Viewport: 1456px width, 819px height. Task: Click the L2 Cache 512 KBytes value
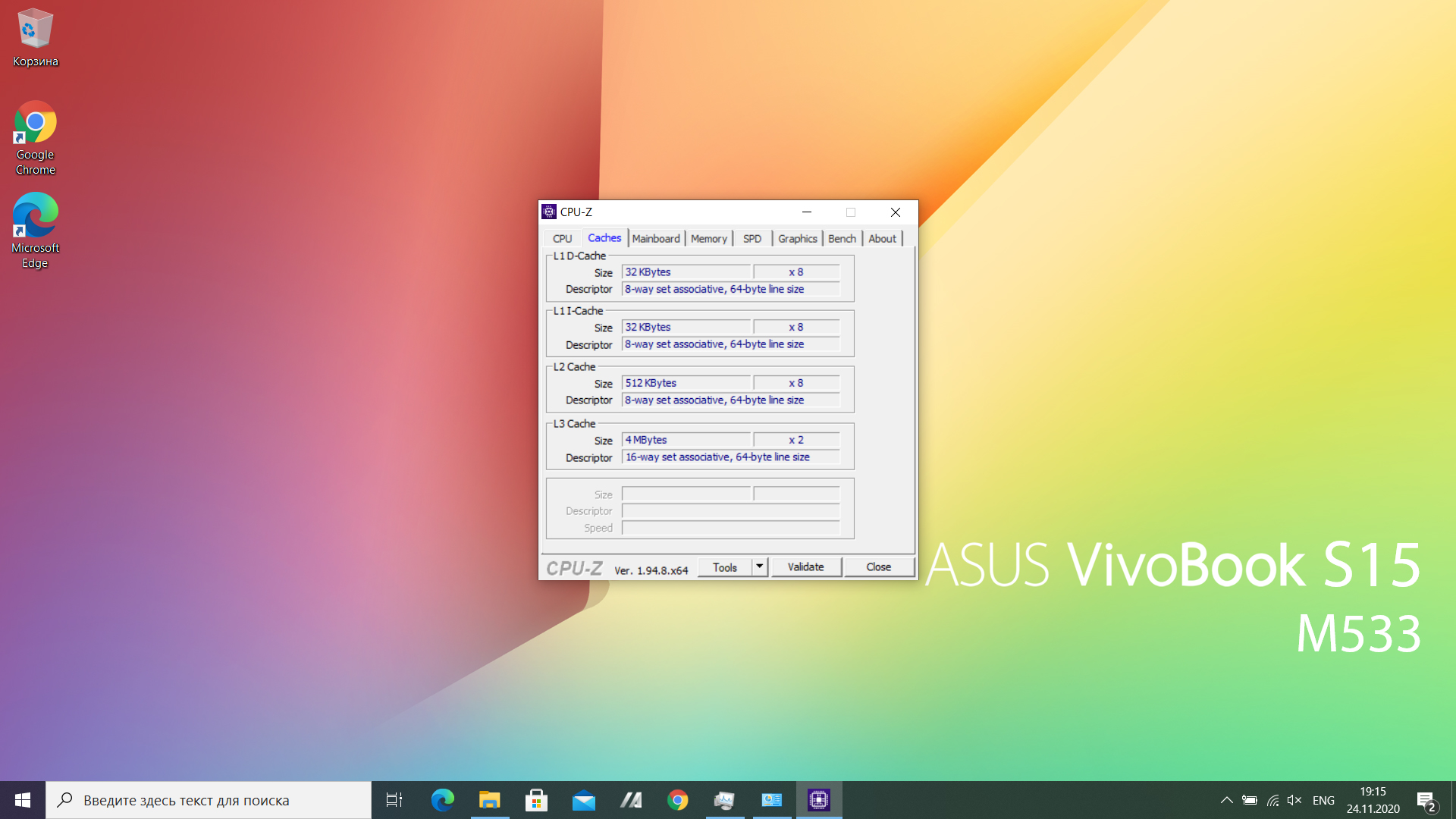click(x=686, y=383)
